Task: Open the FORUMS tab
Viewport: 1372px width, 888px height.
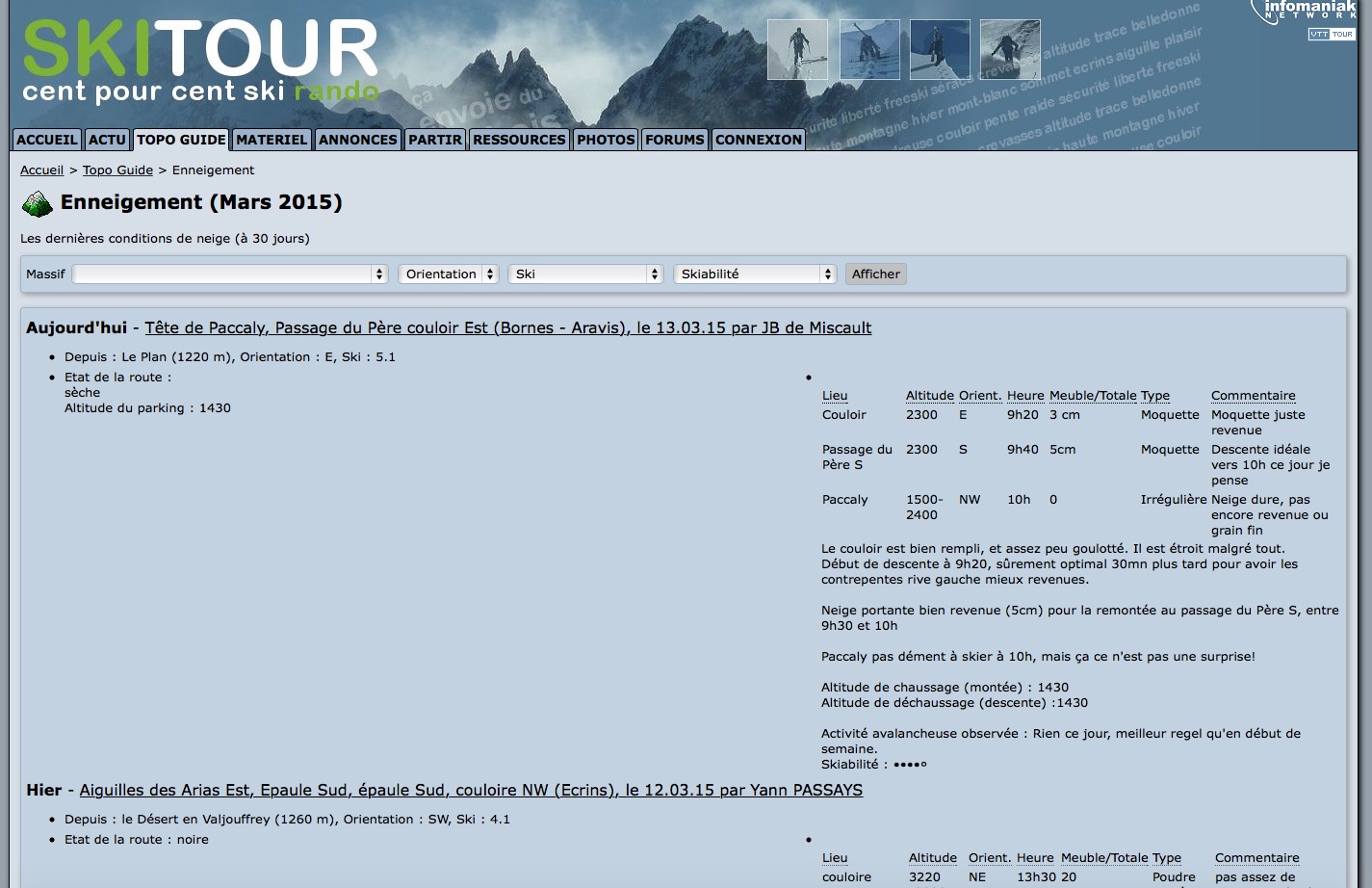Action: click(675, 140)
